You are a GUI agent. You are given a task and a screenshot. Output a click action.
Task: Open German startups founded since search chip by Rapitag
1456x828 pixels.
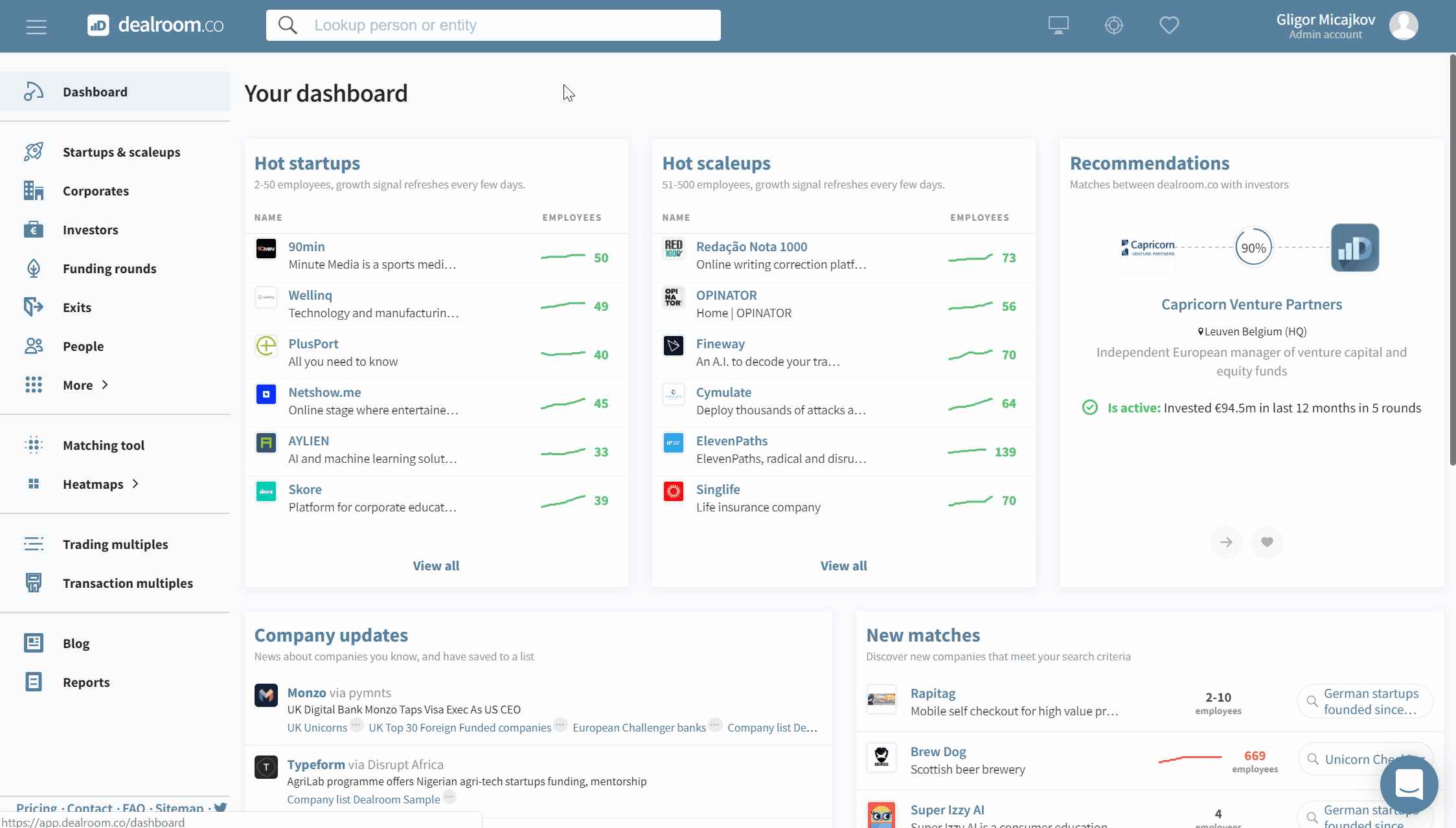point(1365,701)
